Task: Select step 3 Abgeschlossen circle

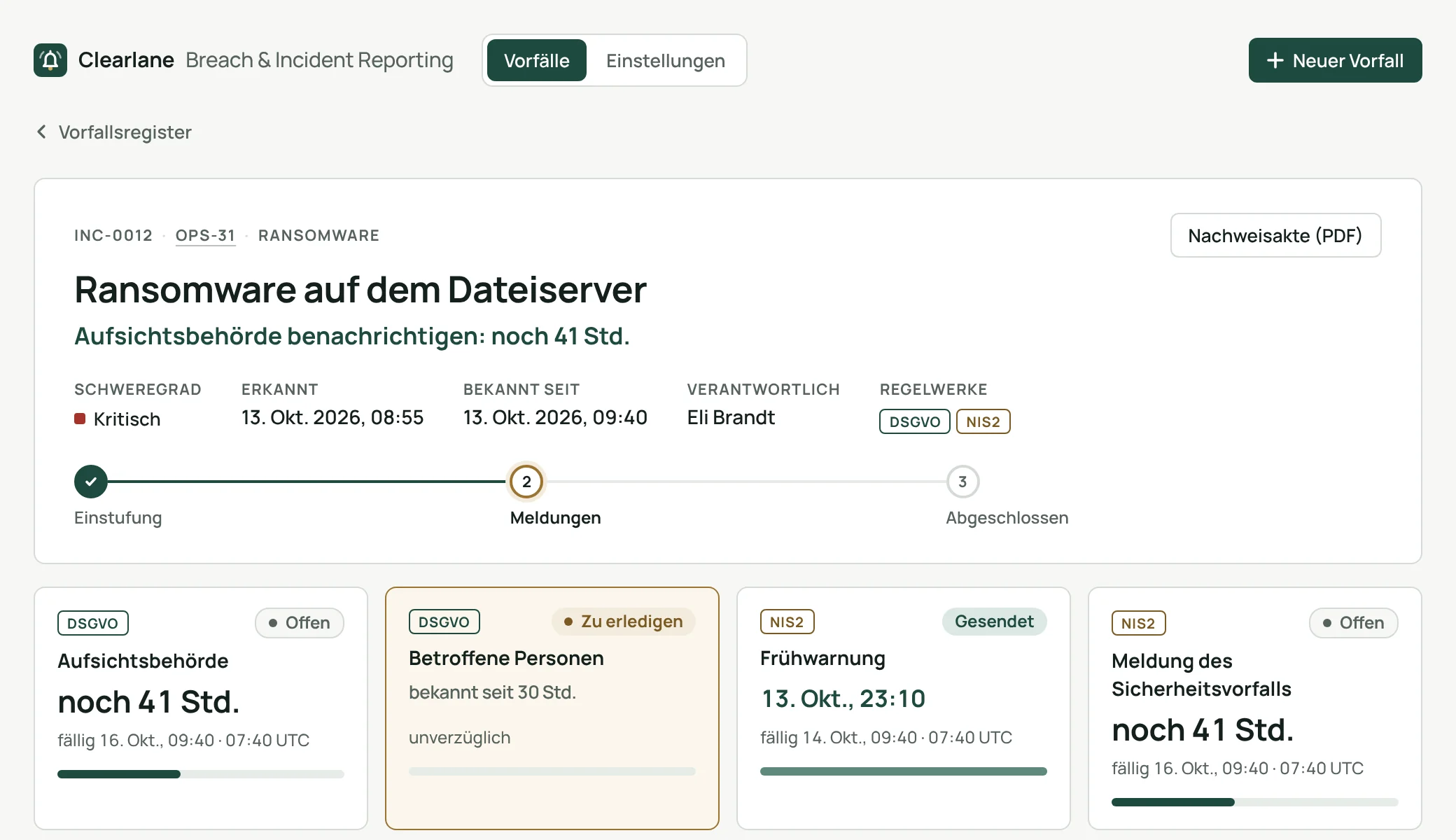Action: coord(962,482)
